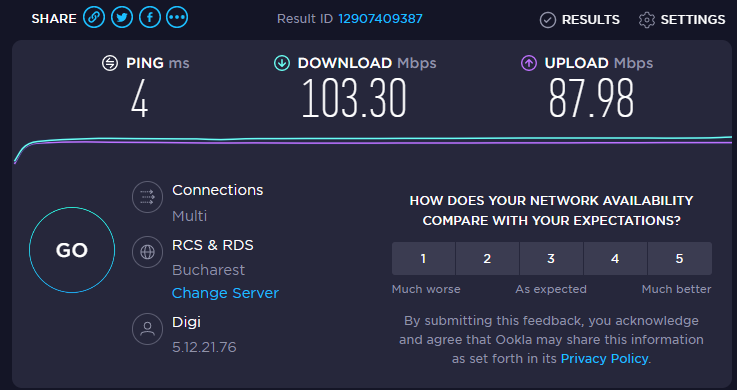Click the download arrow icon
The image size is (737, 390).
tap(282, 63)
